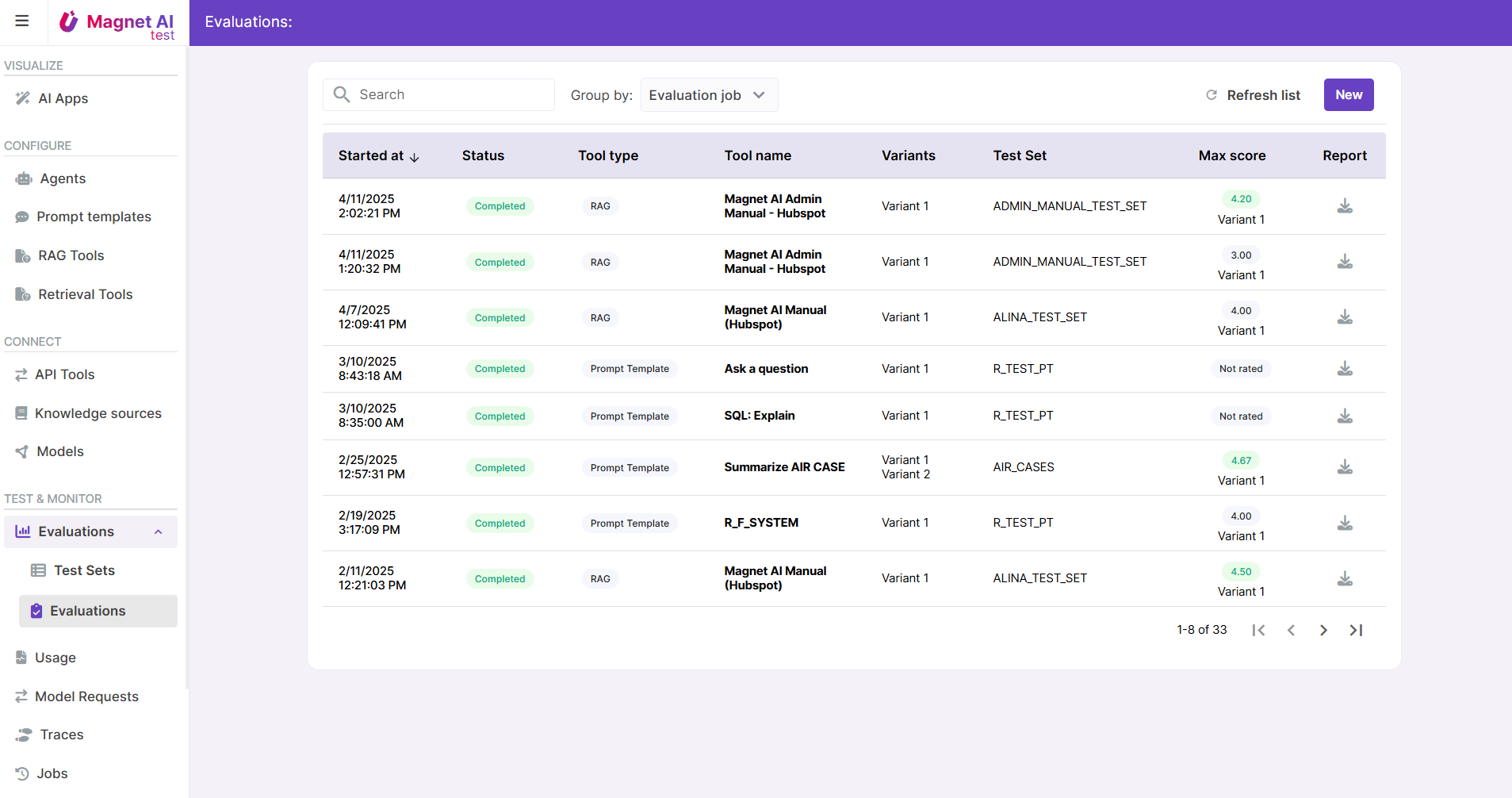
Task: Click the Max score column header
Action: [x=1231, y=155]
